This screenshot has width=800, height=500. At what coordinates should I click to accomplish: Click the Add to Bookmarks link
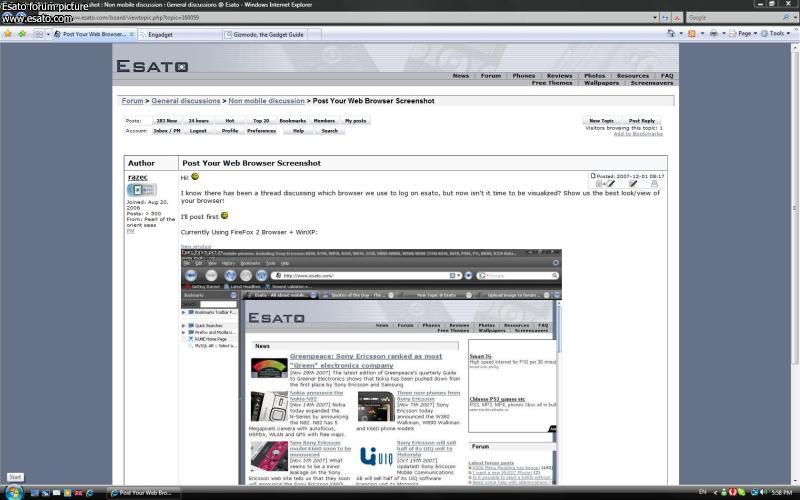[x=638, y=134]
